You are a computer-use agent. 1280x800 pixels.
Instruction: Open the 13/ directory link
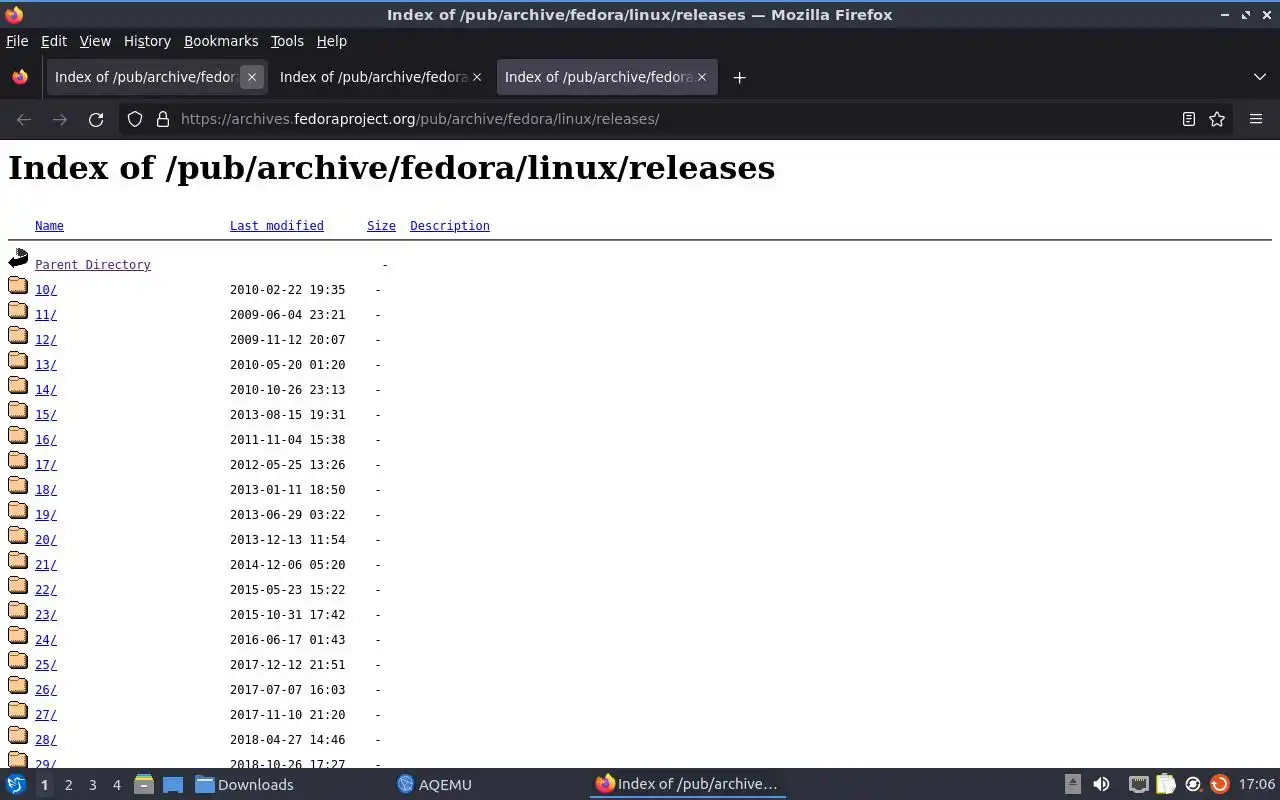coord(46,365)
